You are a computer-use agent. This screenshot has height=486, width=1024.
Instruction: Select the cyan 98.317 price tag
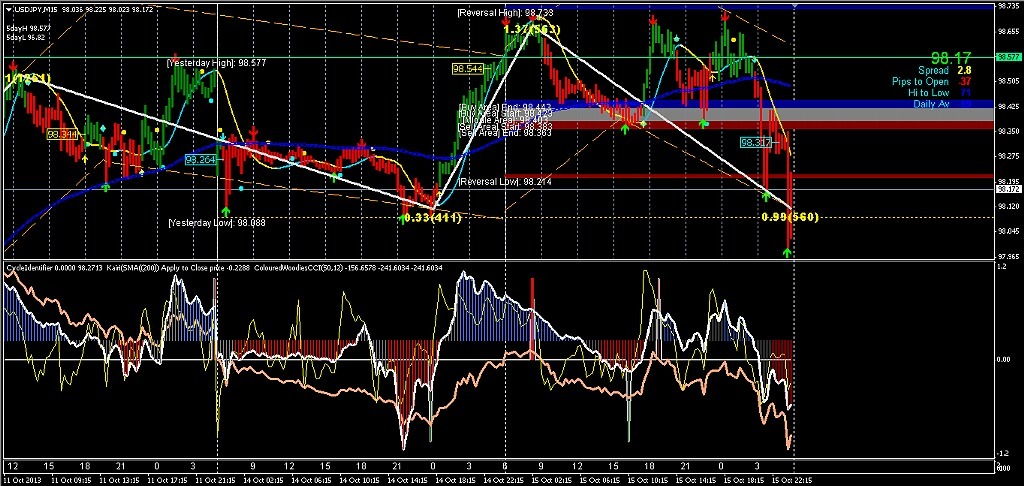[x=756, y=142]
